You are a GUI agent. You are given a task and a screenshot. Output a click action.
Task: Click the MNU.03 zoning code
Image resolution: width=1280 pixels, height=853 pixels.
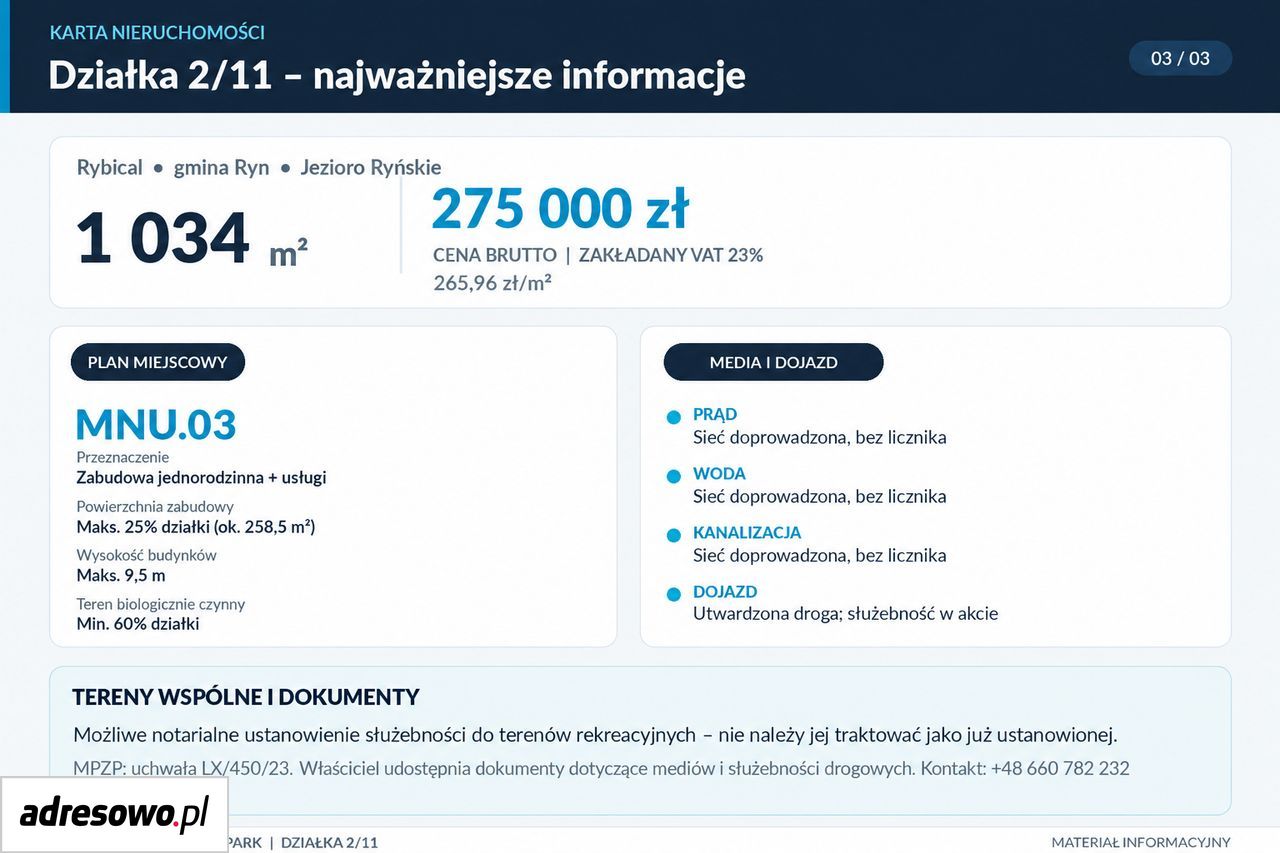point(156,425)
